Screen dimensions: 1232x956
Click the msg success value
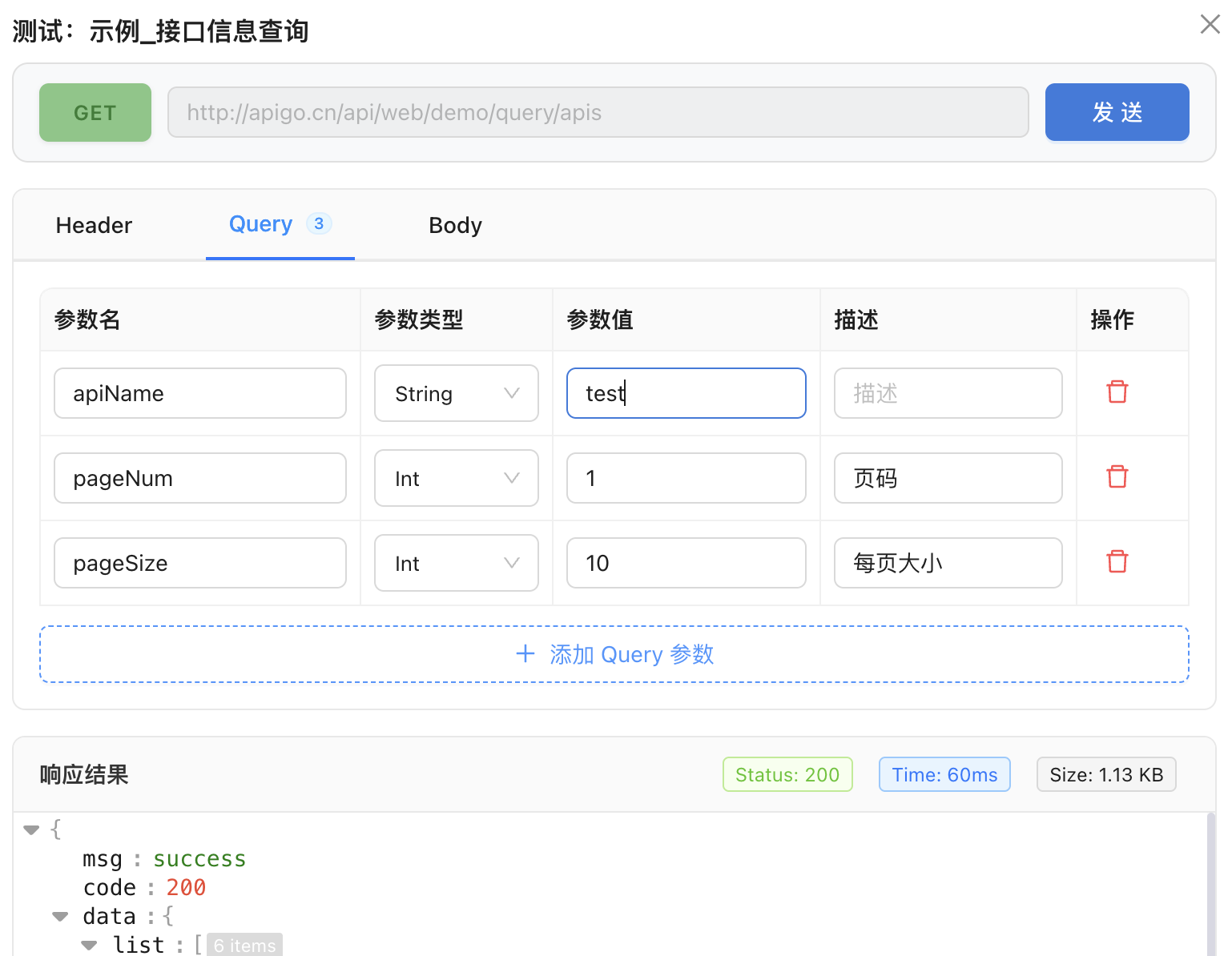tap(199, 858)
